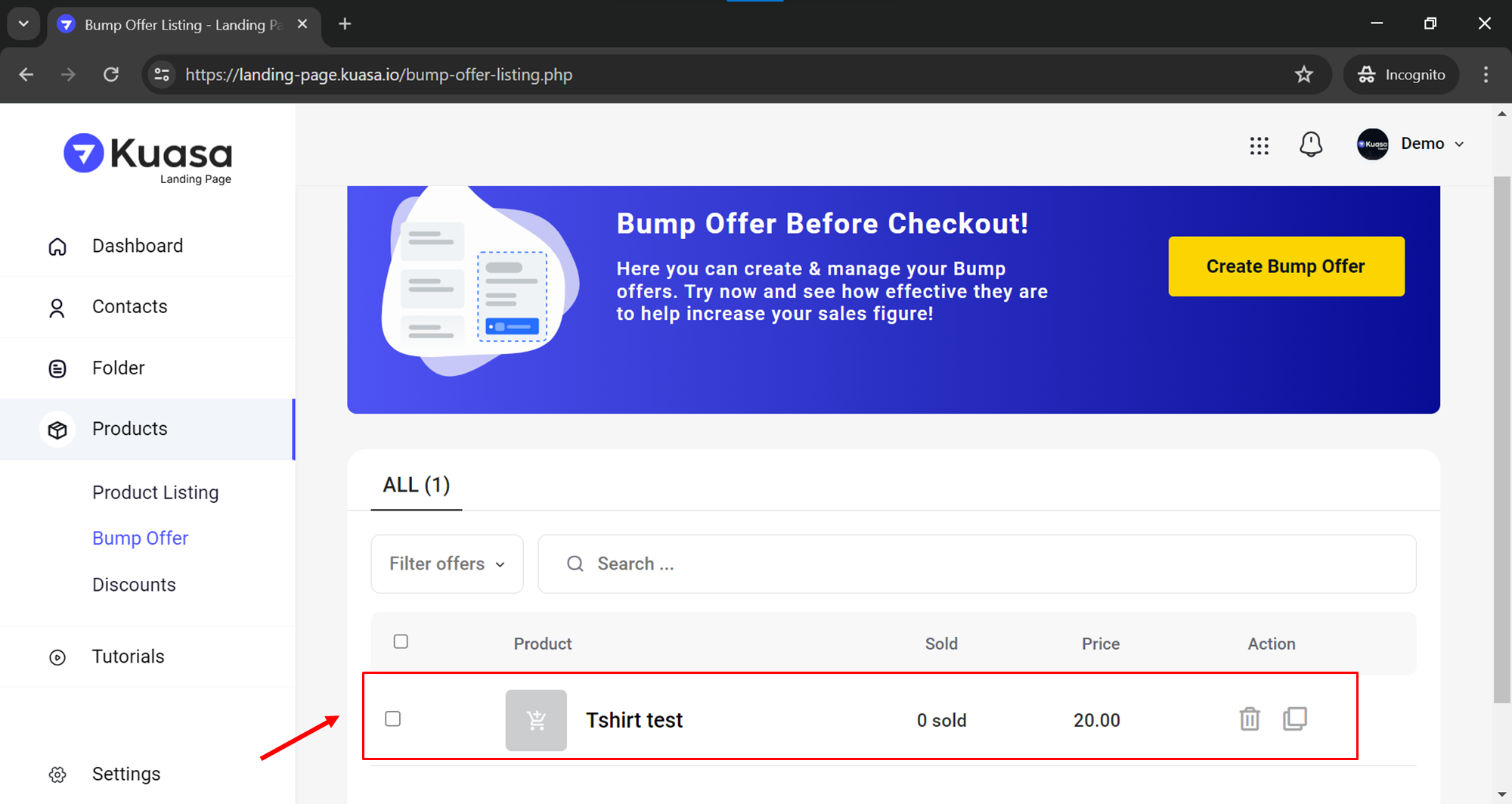
Task: Open the Demo account dropdown
Action: [x=1411, y=144]
